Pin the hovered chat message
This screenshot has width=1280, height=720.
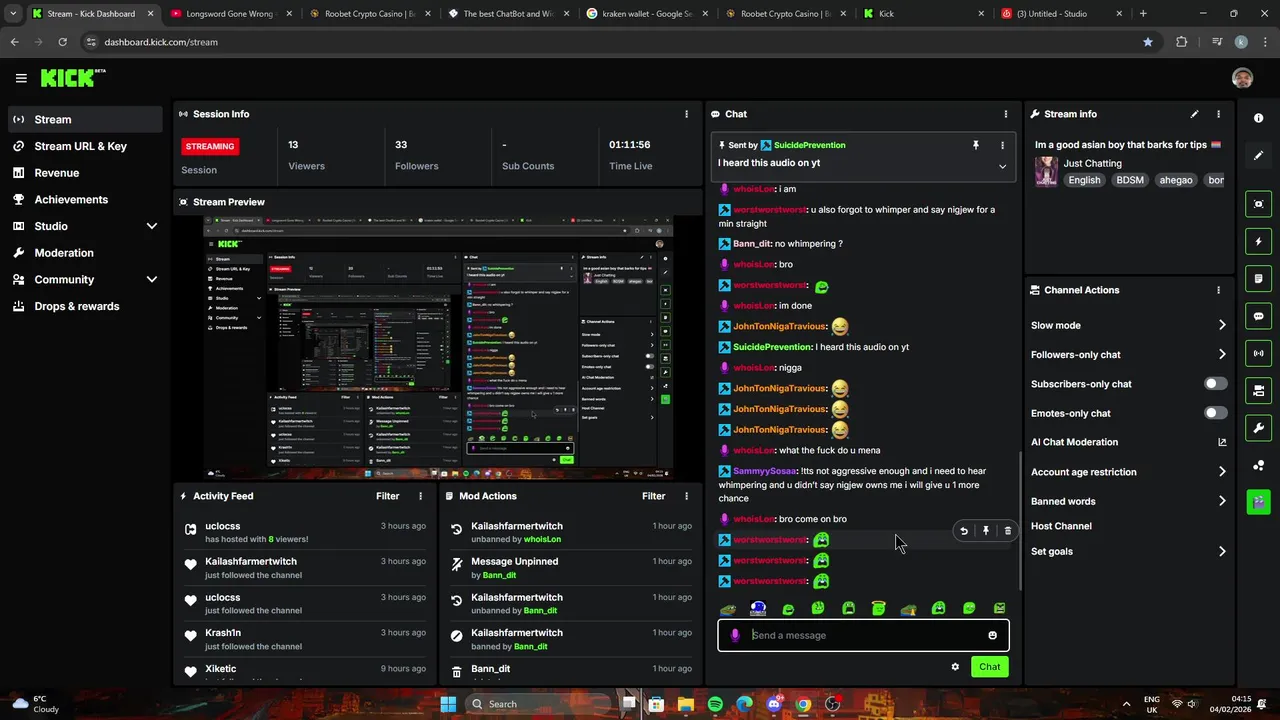tap(985, 531)
